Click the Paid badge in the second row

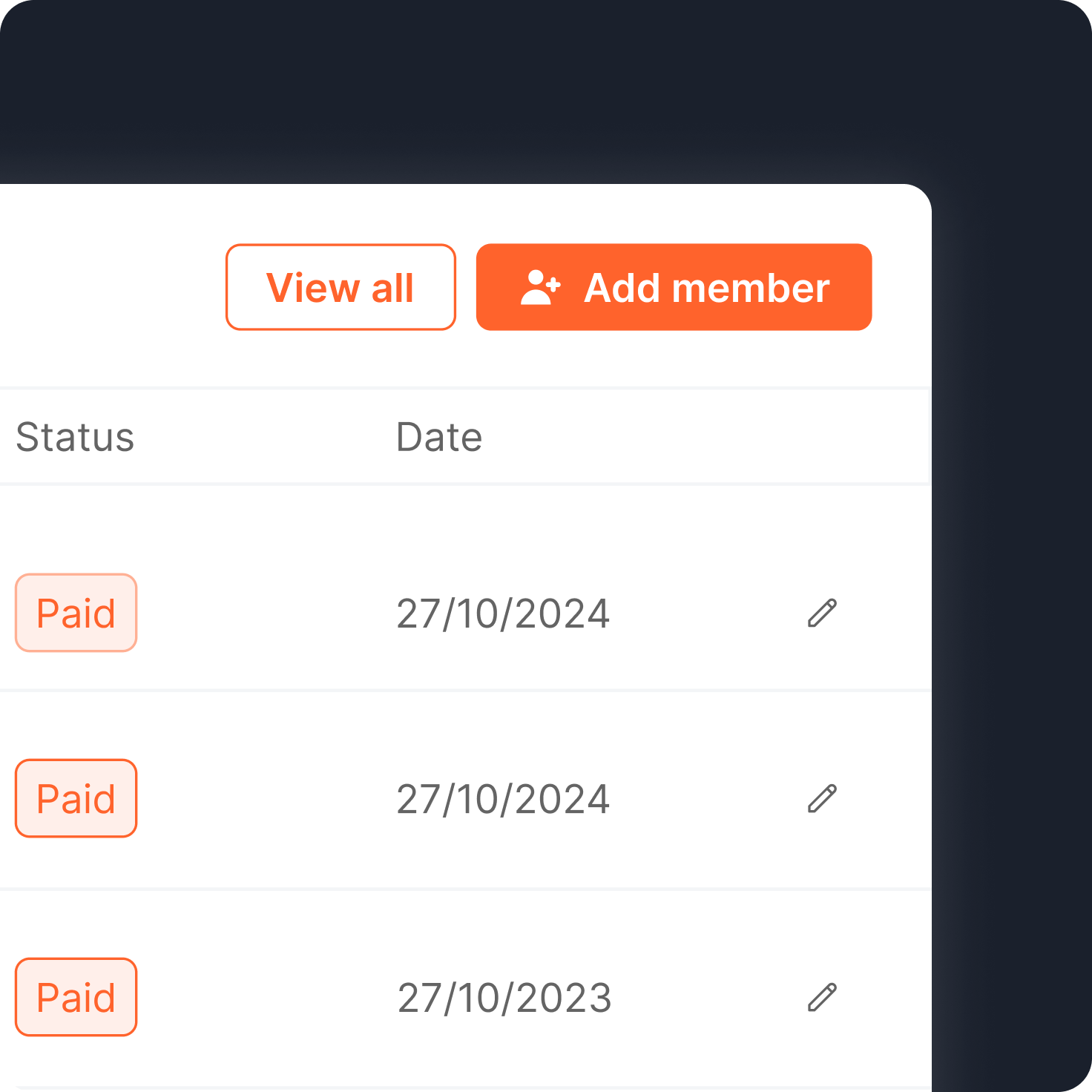76,798
